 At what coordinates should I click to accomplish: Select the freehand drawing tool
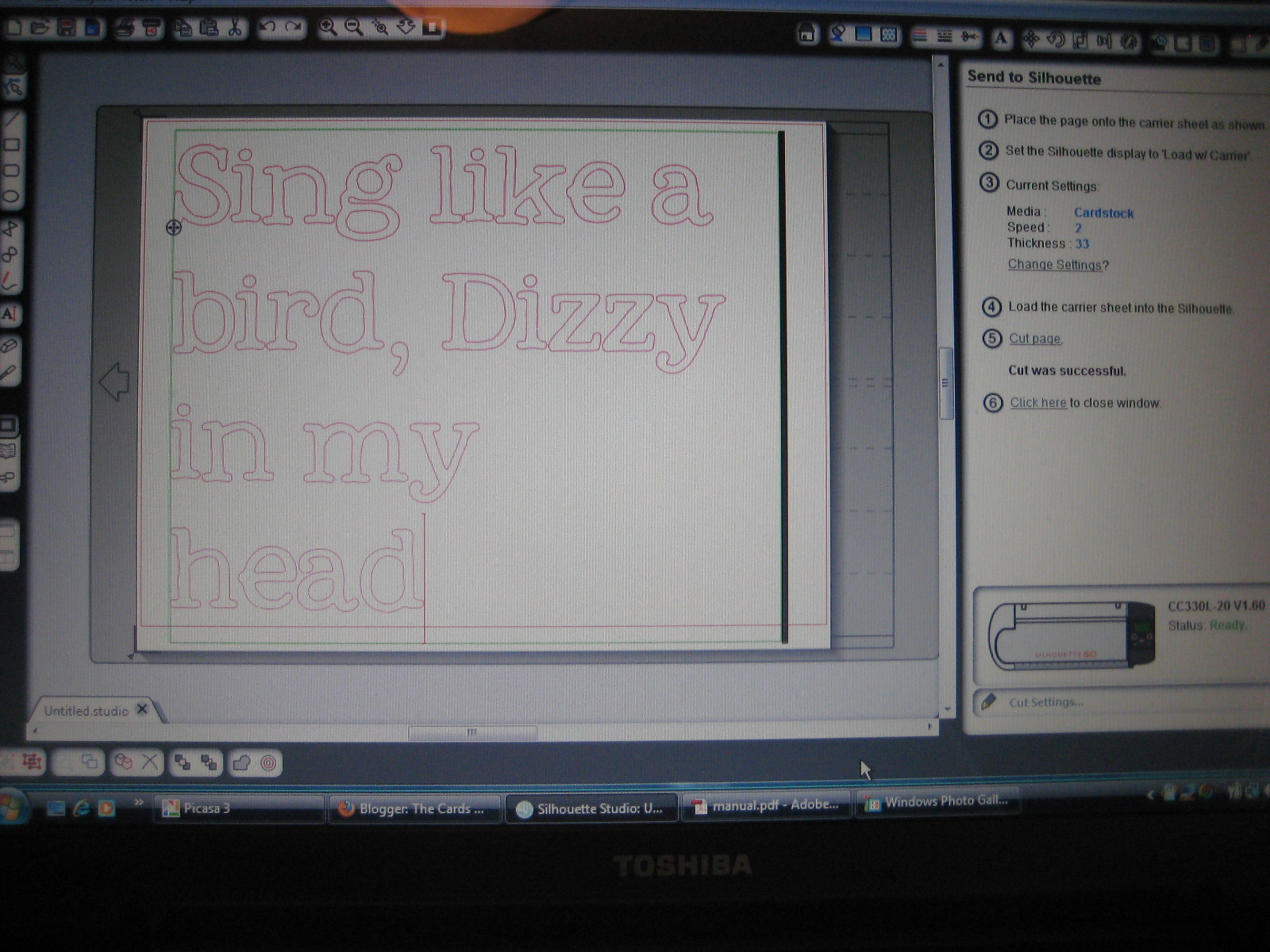[x=10, y=280]
